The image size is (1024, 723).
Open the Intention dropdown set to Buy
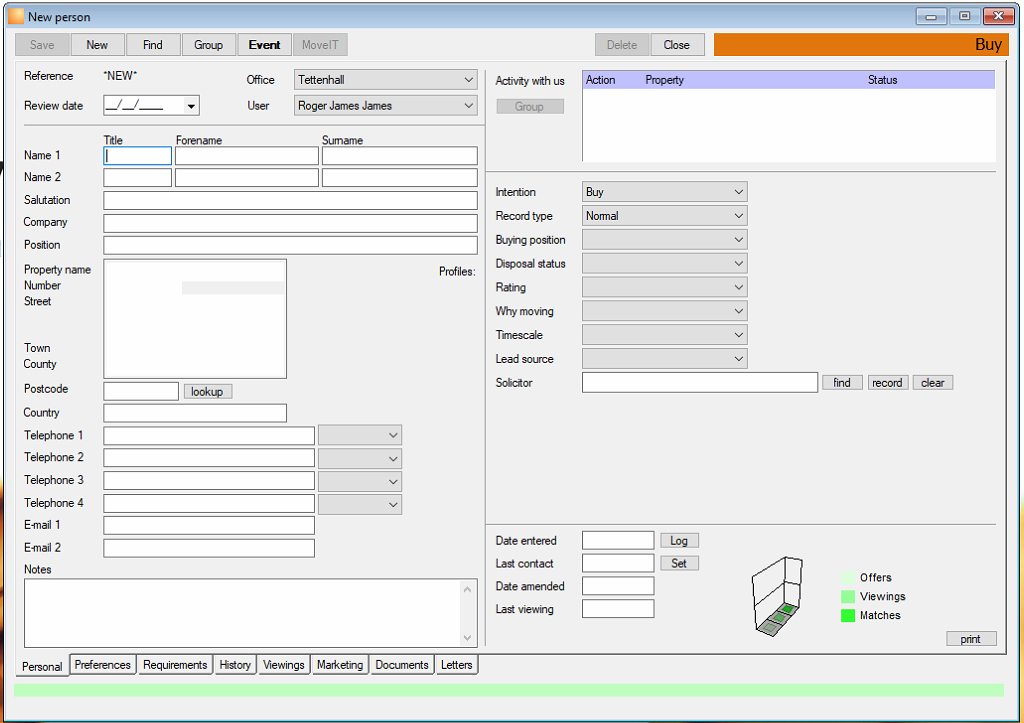point(664,192)
